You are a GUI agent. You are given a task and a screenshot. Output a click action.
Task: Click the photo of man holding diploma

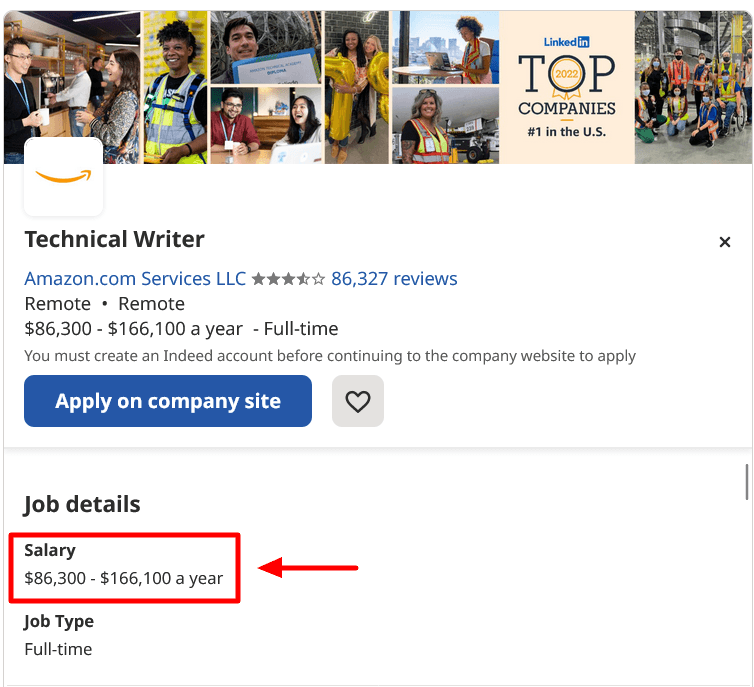(265, 47)
